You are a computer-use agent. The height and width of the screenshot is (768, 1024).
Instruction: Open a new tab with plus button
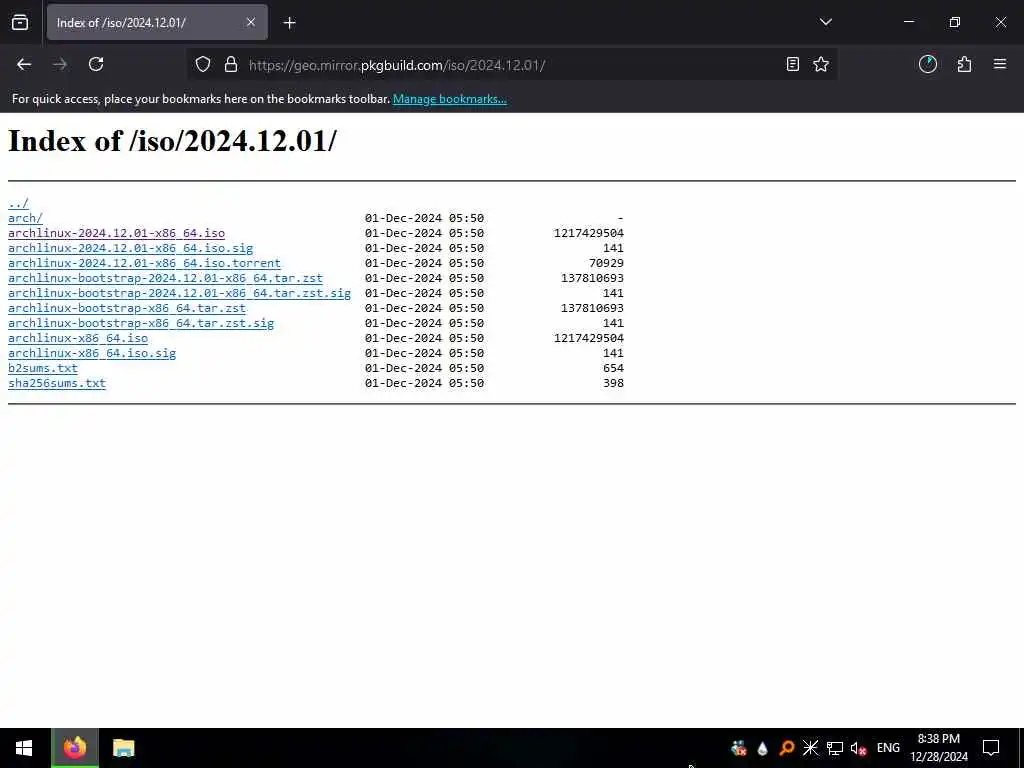289,23
